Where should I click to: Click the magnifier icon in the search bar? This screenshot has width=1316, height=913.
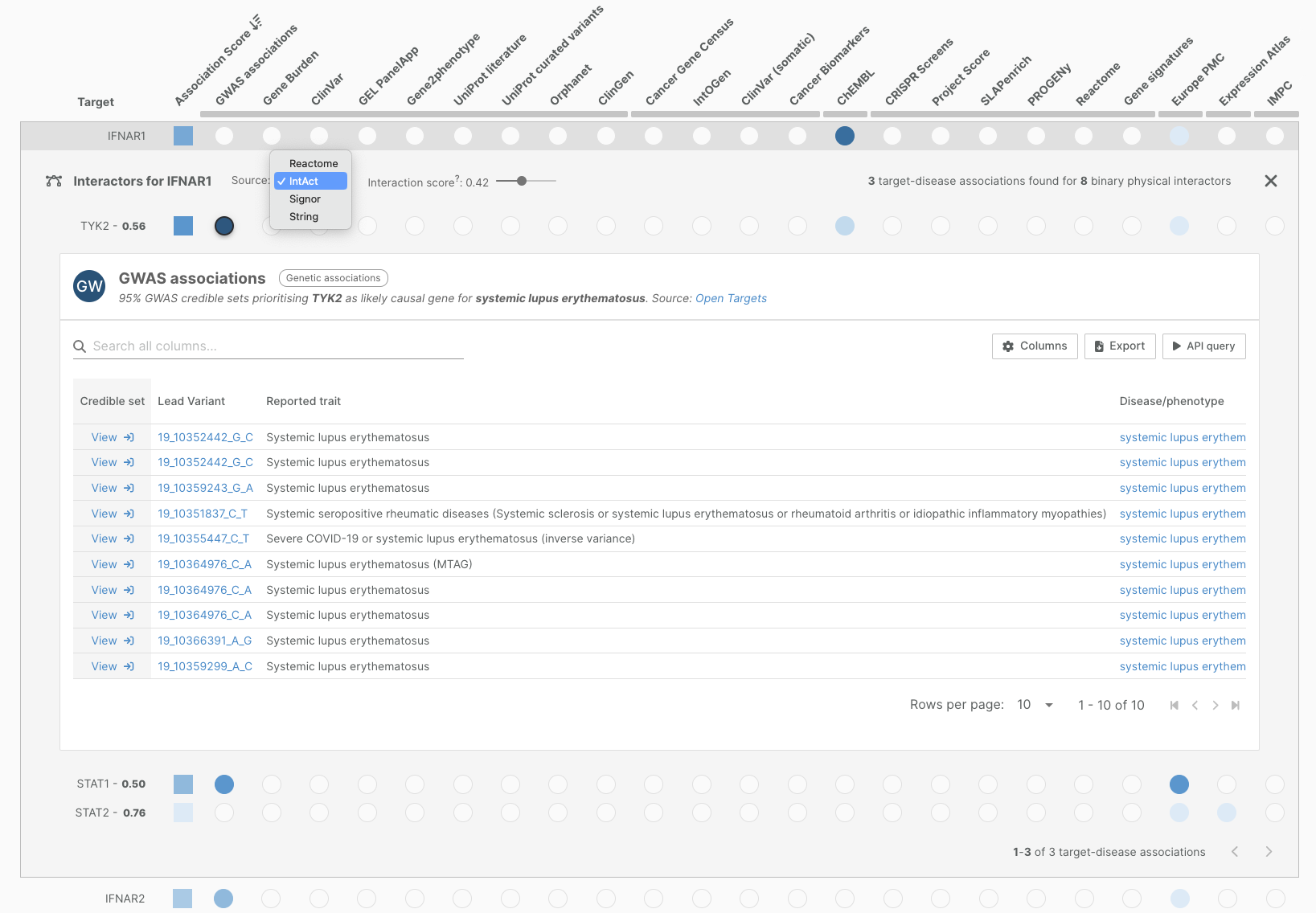(x=80, y=346)
